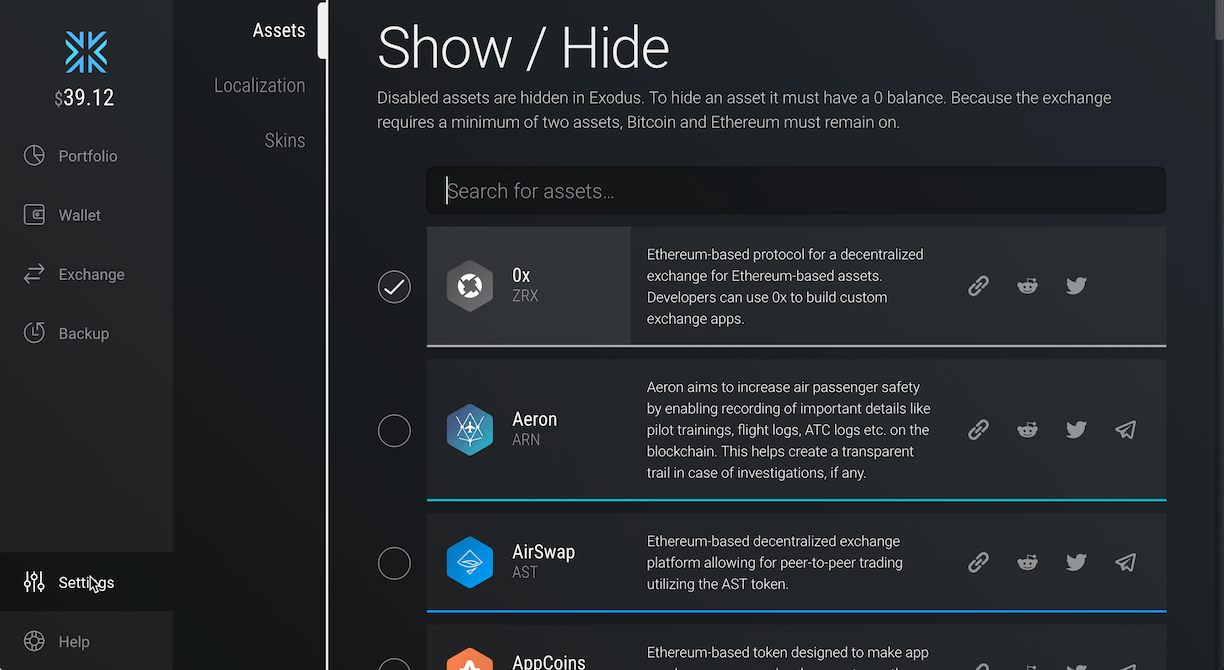Open the Aeron website link icon

[x=979, y=430]
